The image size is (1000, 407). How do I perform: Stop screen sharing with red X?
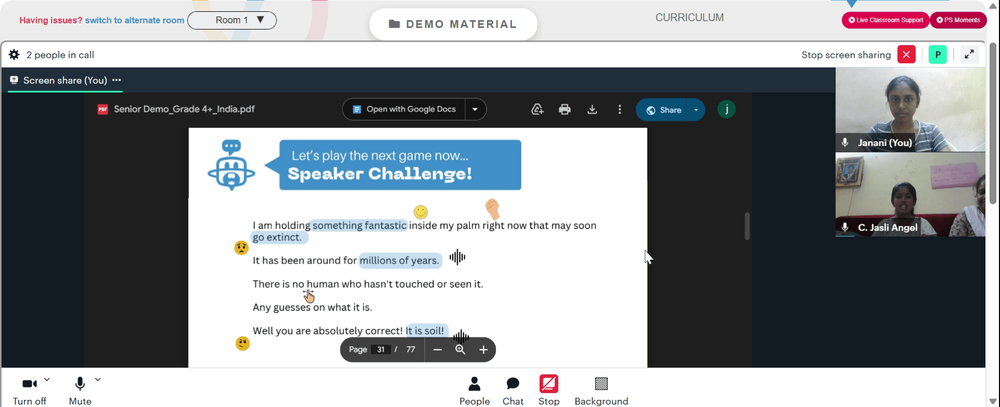pos(906,55)
